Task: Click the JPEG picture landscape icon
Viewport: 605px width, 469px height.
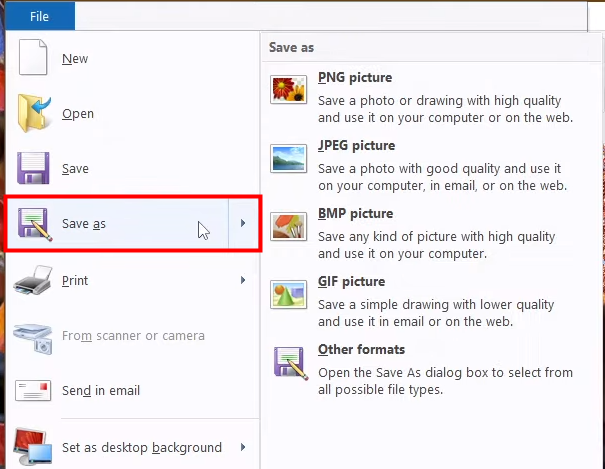Action: pyautogui.click(x=289, y=158)
